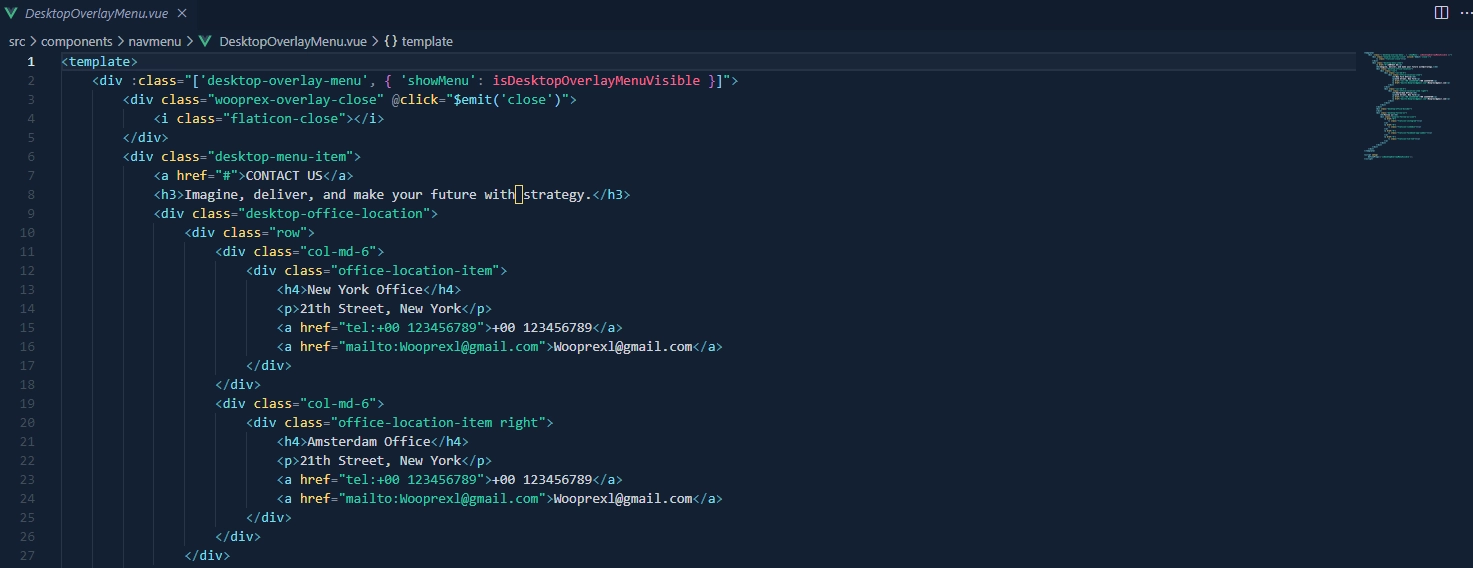Click the curly braces symbol icon in breadcrumb
1473x568 pixels.
[x=390, y=41]
